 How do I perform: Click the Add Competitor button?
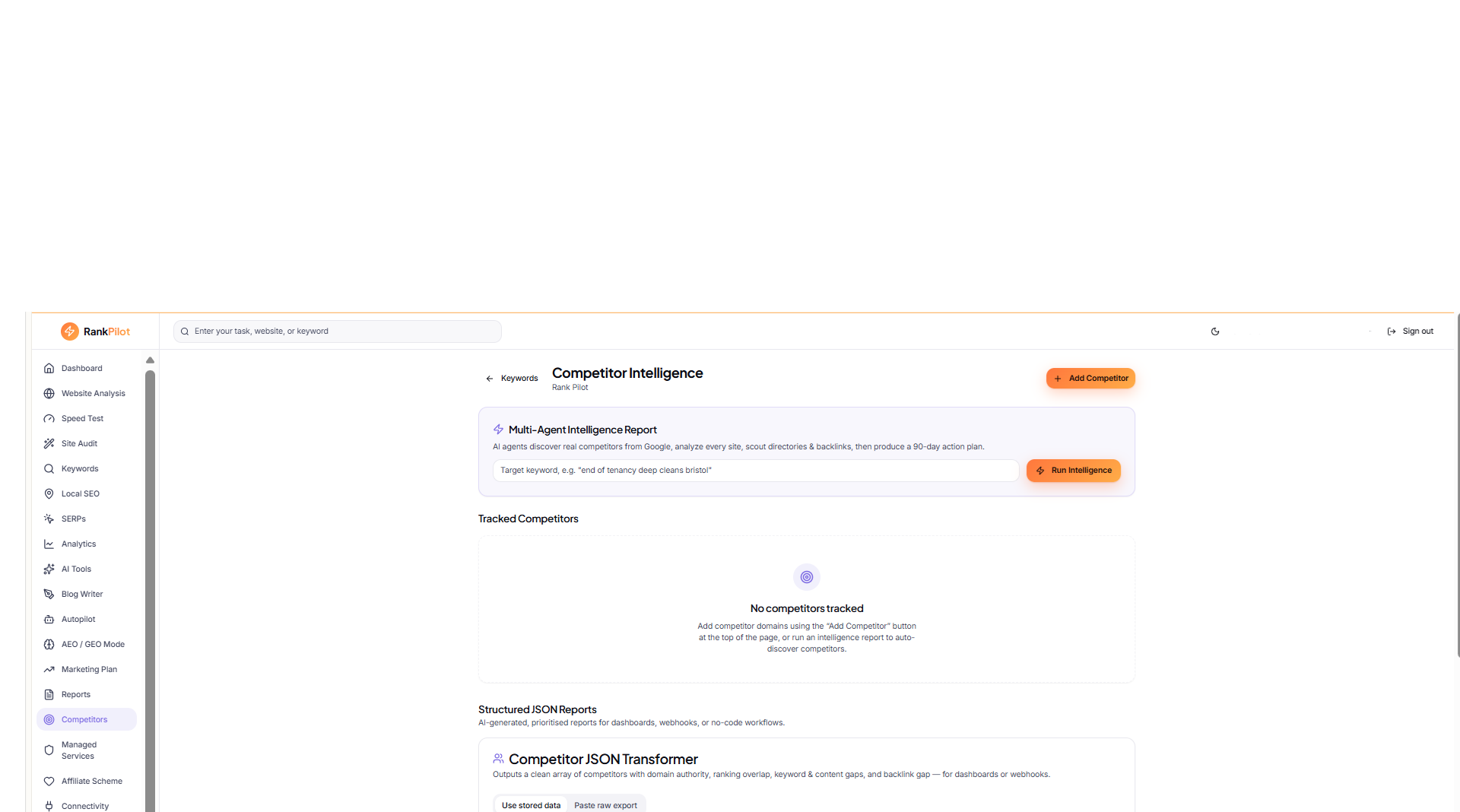(x=1090, y=379)
